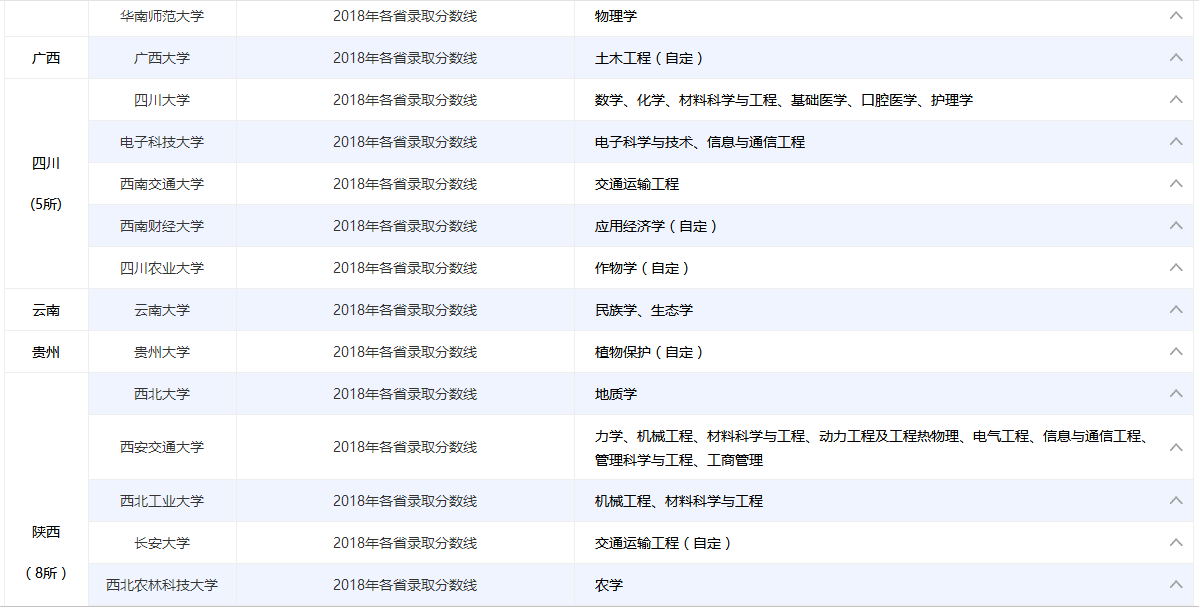Click the 西北大学 university name
Screen dimensions: 1199x610
point(162,394)
